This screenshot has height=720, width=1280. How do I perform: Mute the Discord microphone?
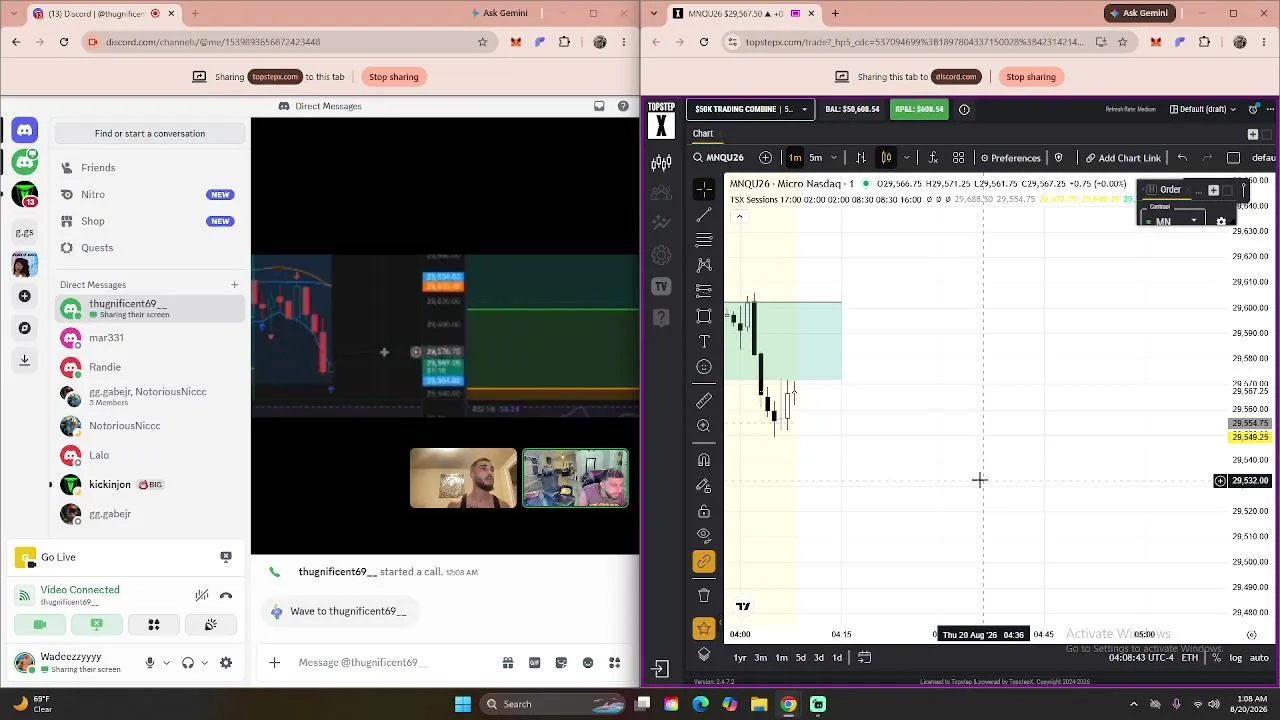149,663
